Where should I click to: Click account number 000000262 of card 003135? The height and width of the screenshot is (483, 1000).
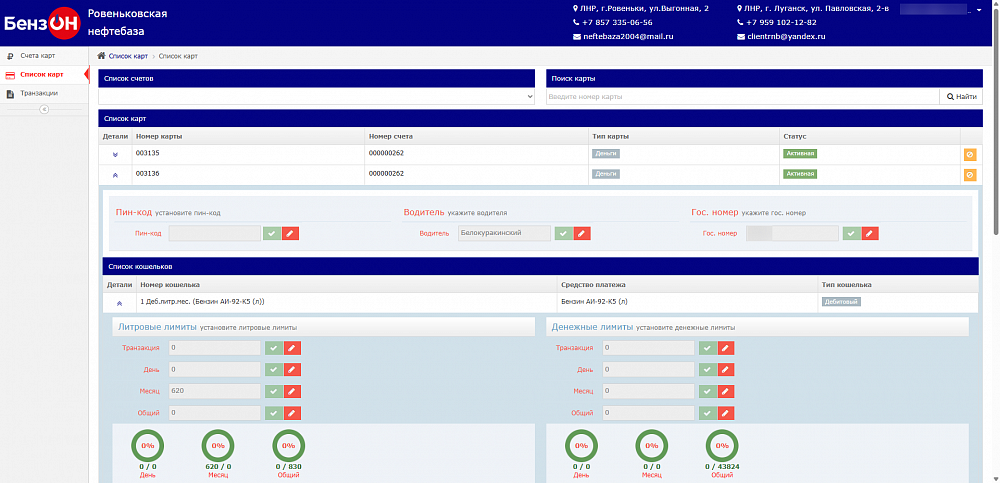[x=386, y=153]
